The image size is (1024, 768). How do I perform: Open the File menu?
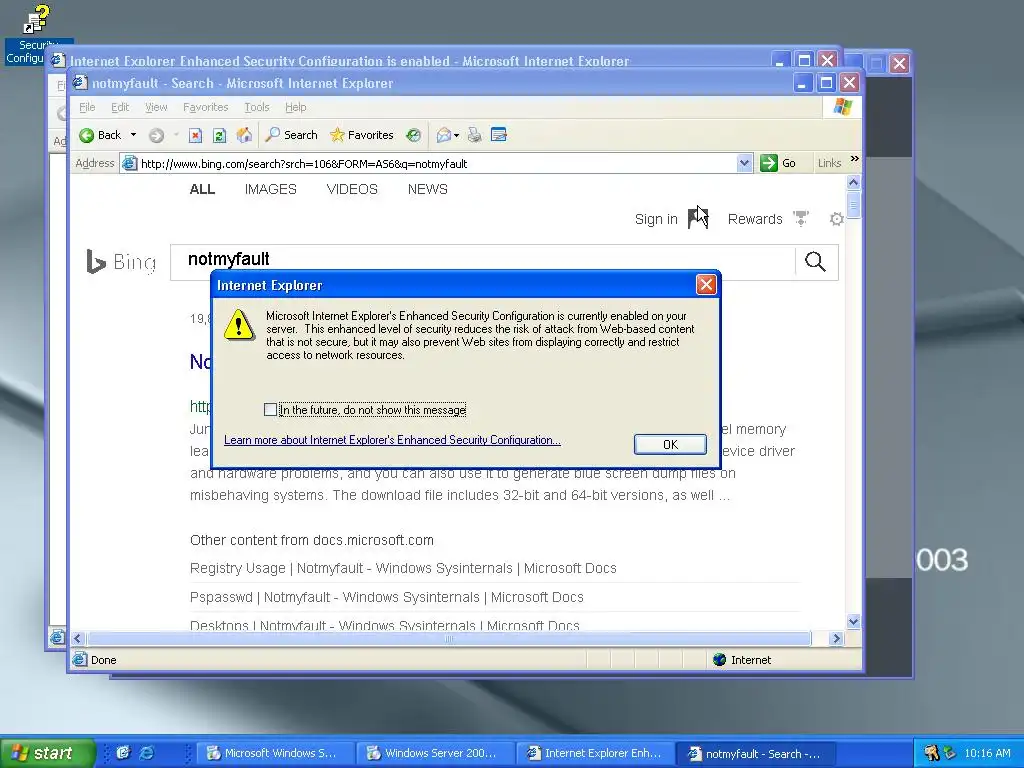click(x=87, y=107)
